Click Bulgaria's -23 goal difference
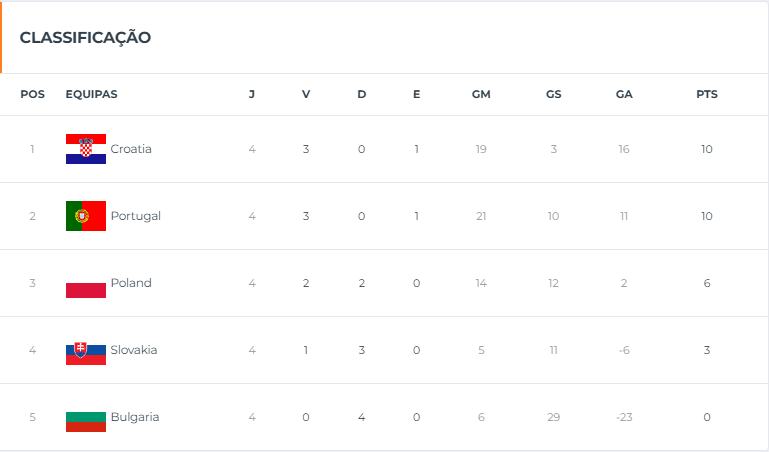The image size is (769, 452). click(624, 417)
